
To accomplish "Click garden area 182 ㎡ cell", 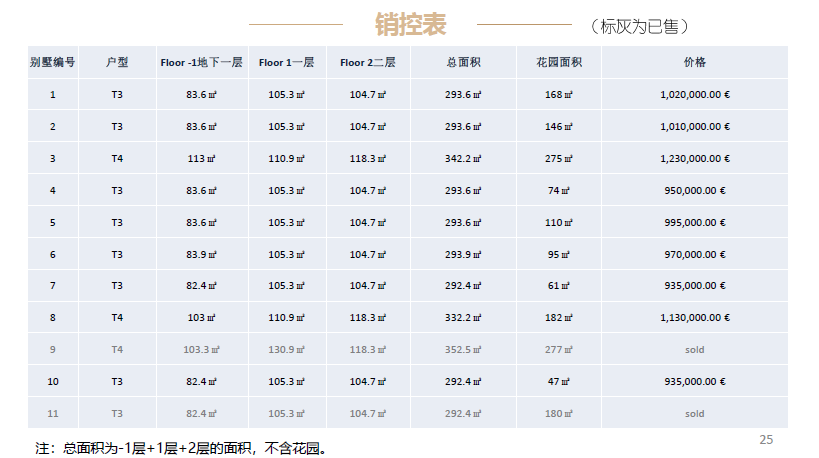I will (x=559, y=318).
